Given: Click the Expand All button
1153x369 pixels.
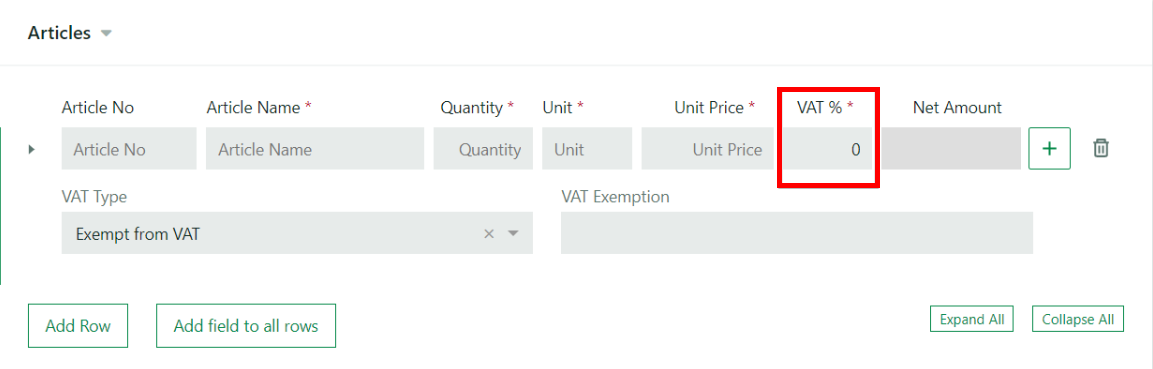Looking at the screenshot, I should click(x=972, y=320).
